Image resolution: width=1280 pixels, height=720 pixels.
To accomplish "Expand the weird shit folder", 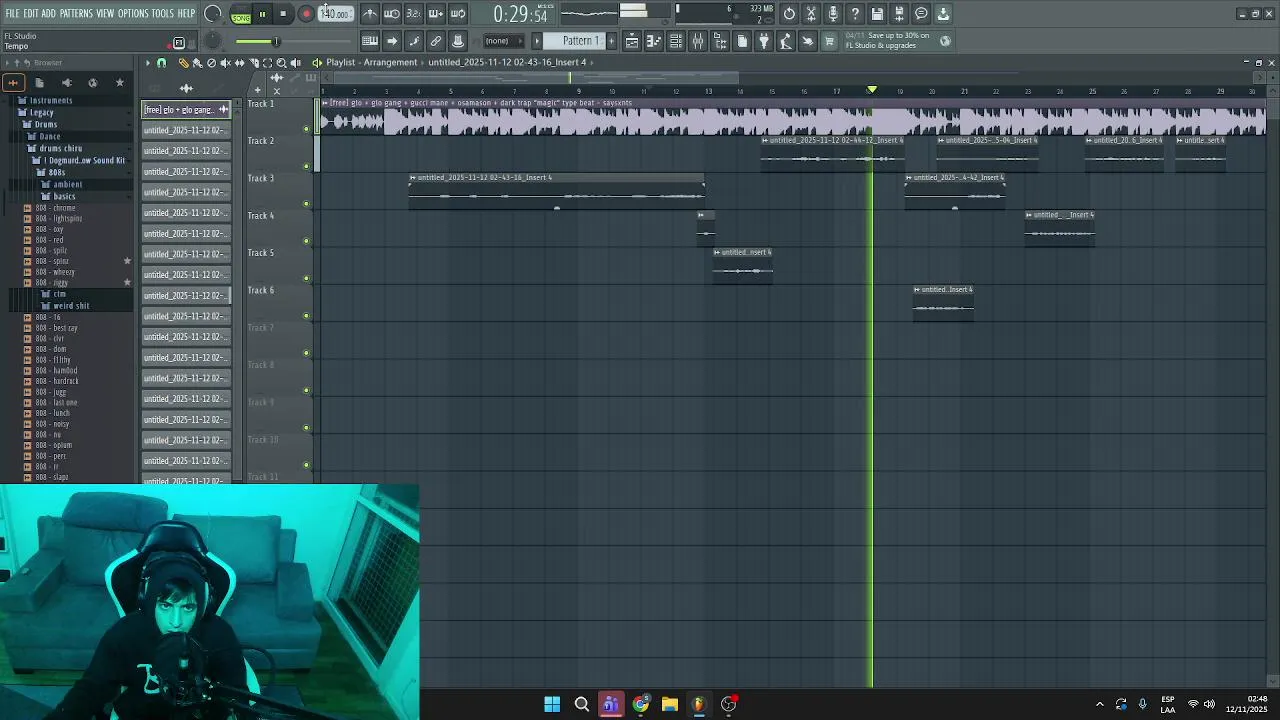I will pos(70,305).
